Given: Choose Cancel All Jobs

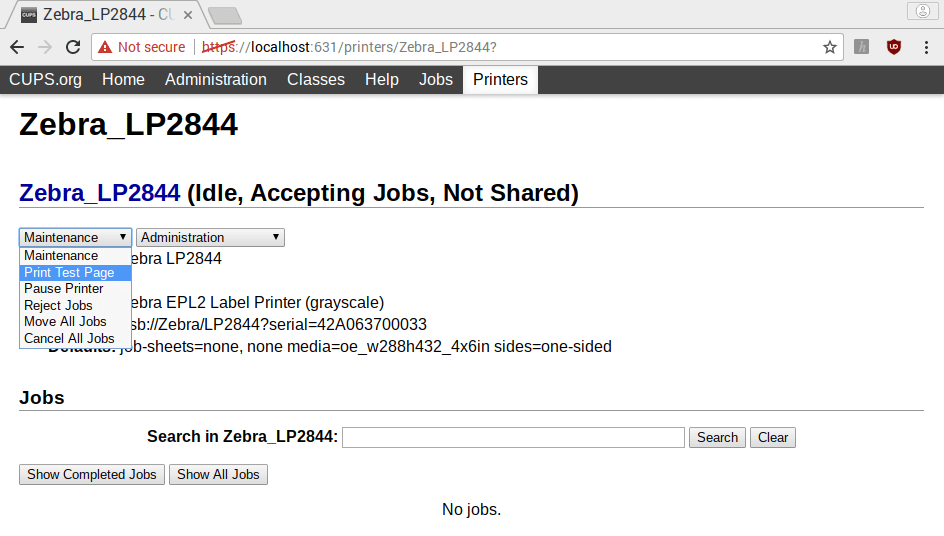Looking at the screenshot, I should click(x=75, y=338).
